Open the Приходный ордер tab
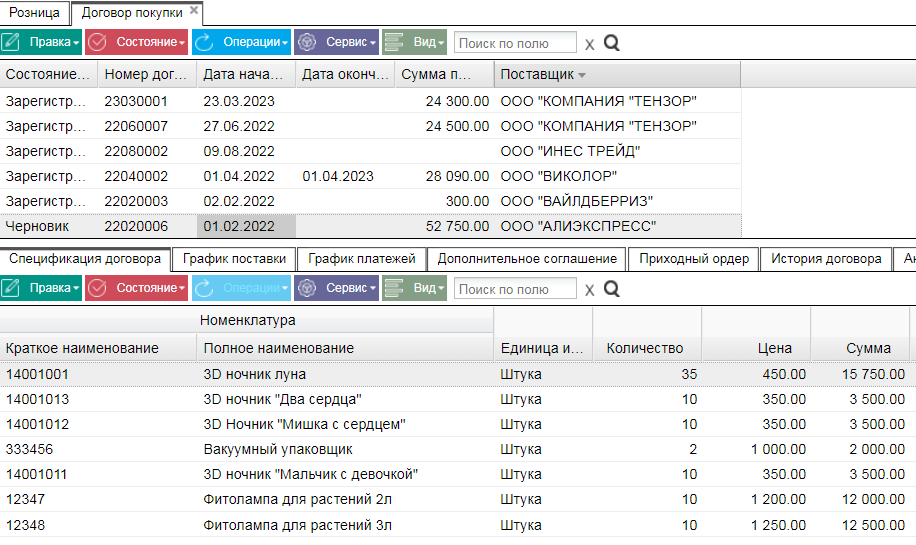 click(694, 259)
